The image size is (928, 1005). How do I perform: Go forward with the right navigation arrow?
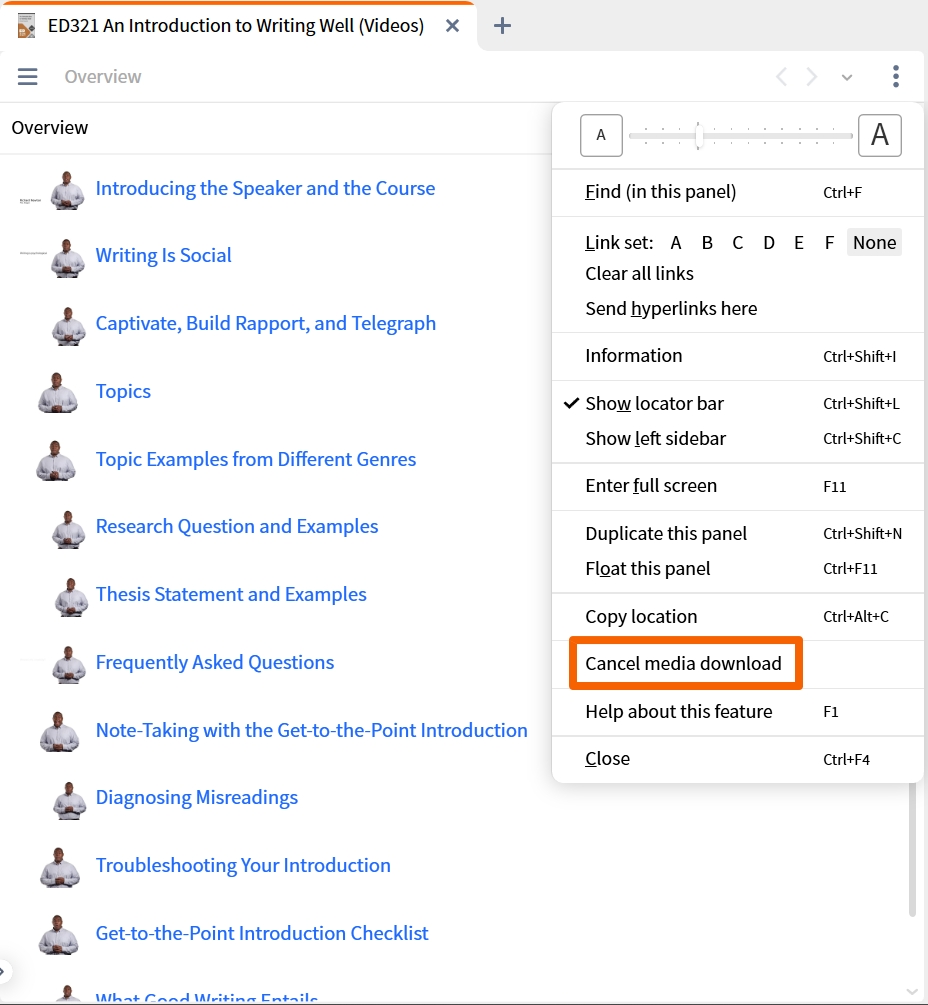(811, 77)
